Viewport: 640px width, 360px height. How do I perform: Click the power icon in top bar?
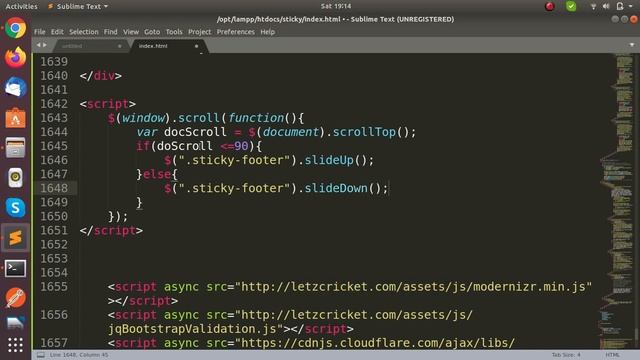click(620, 6)
